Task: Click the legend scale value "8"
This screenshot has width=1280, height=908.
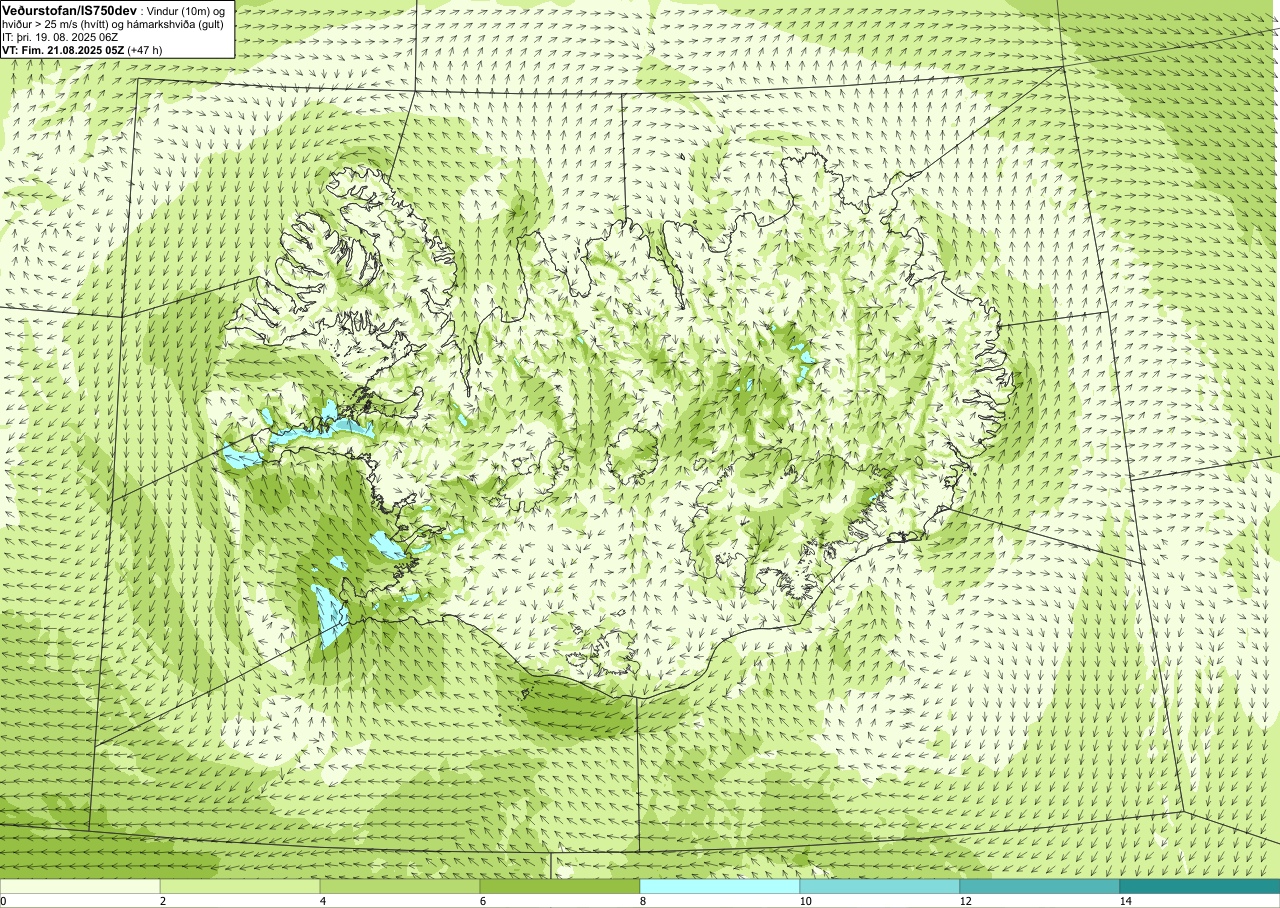Action: (x=643, y=901)
